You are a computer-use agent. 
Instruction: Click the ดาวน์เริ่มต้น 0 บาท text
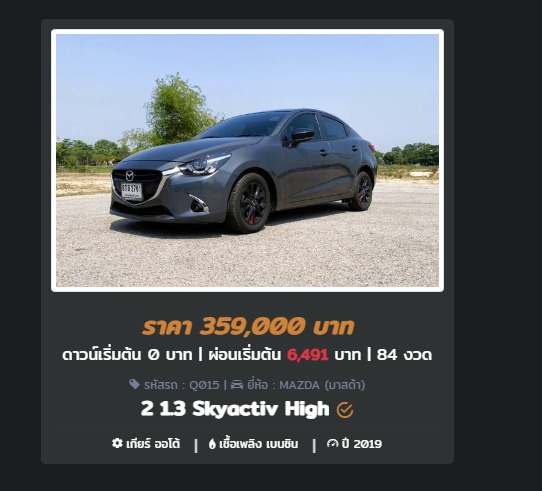(127, 355)
